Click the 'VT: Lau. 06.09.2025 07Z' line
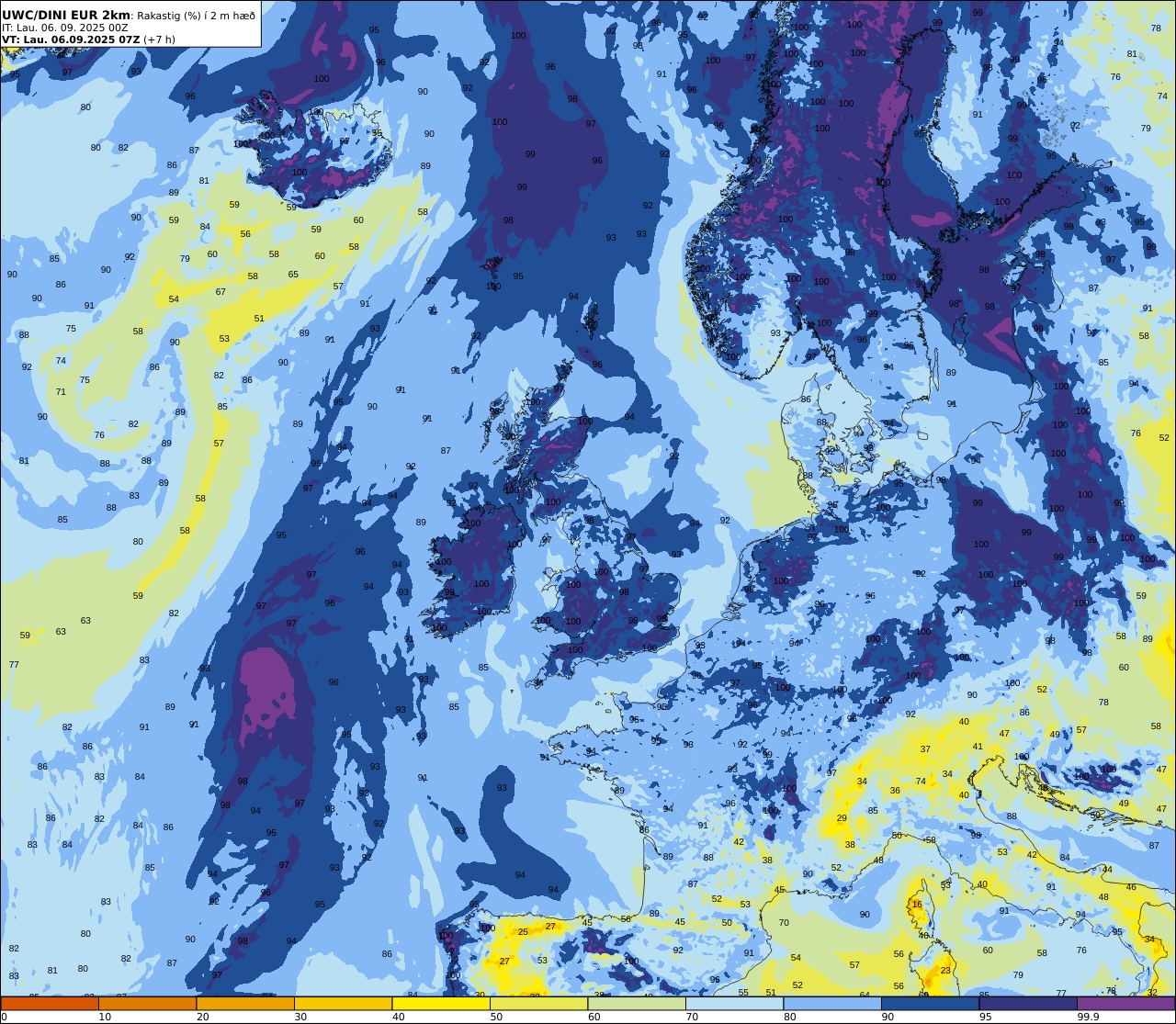Image resolution: width=1176 pixels, height=1024 pixels. point(71,39)
